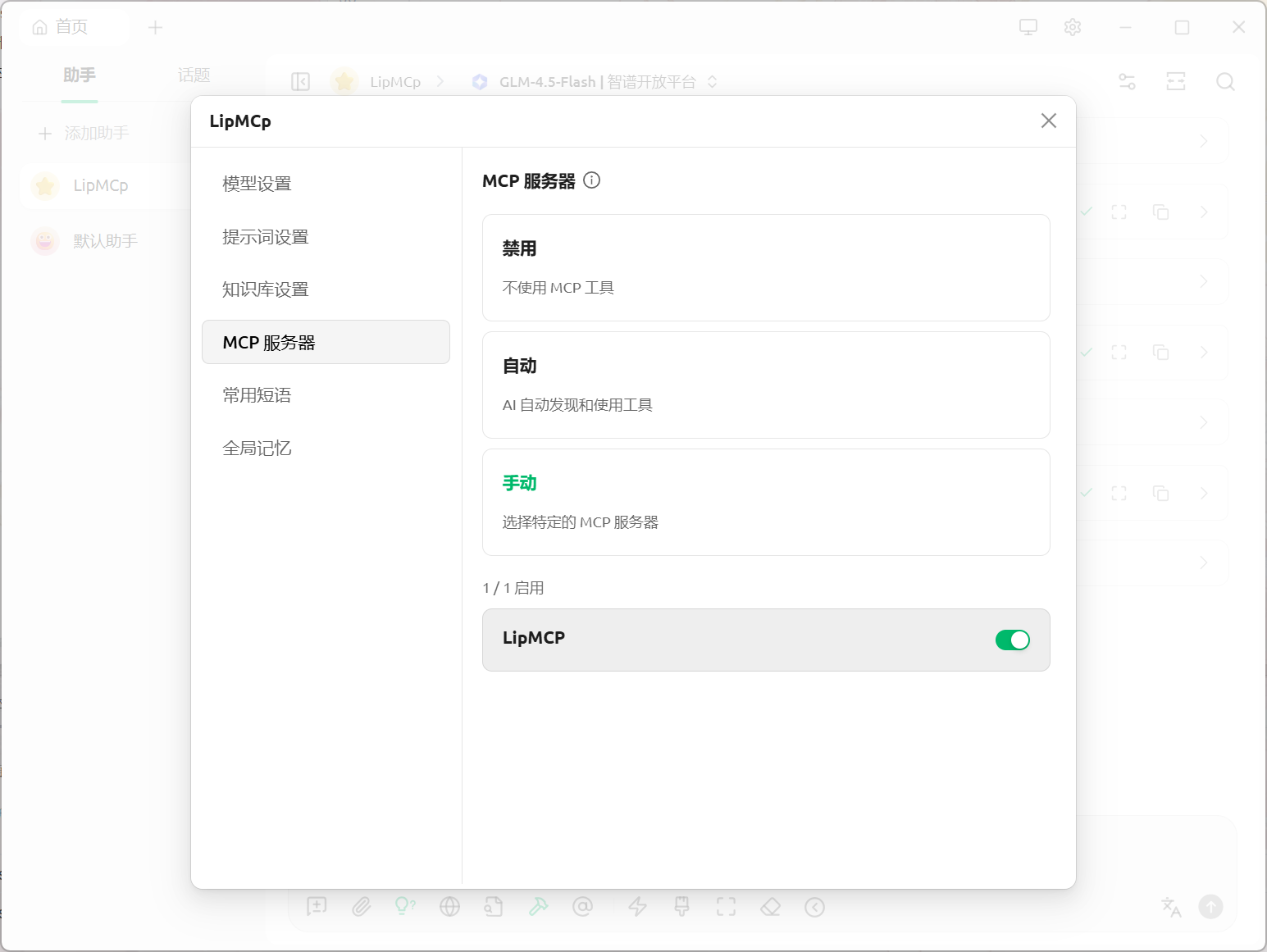Click the eraser clear-context icon

(x=770, y=906)
